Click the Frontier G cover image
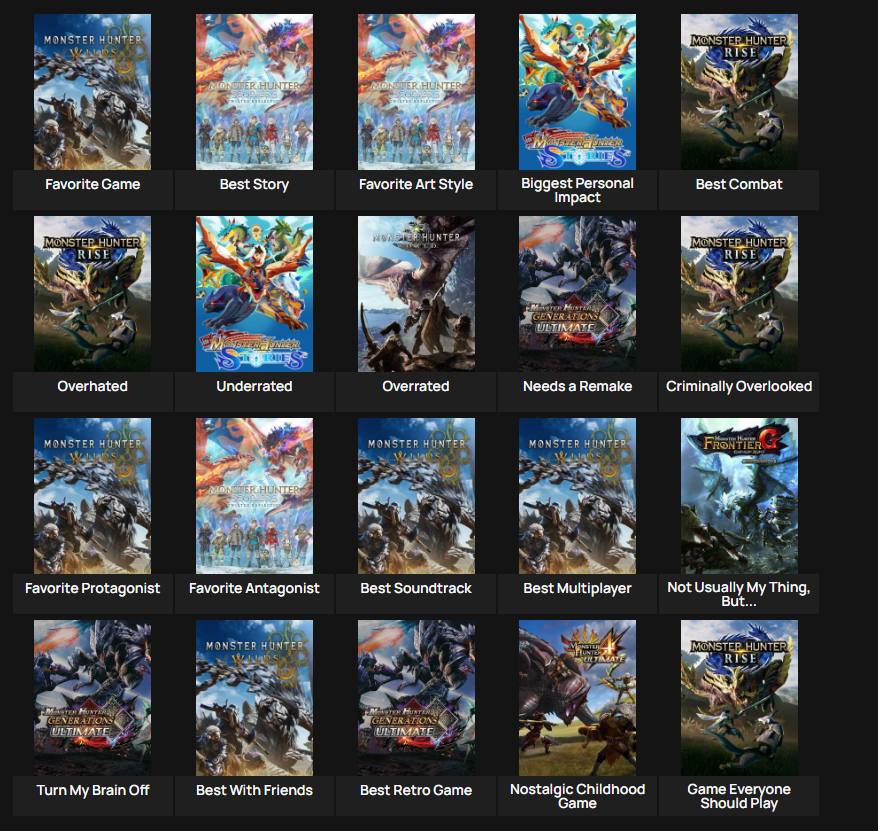Screen dimensions: 878x831 [x=739, y=496]
